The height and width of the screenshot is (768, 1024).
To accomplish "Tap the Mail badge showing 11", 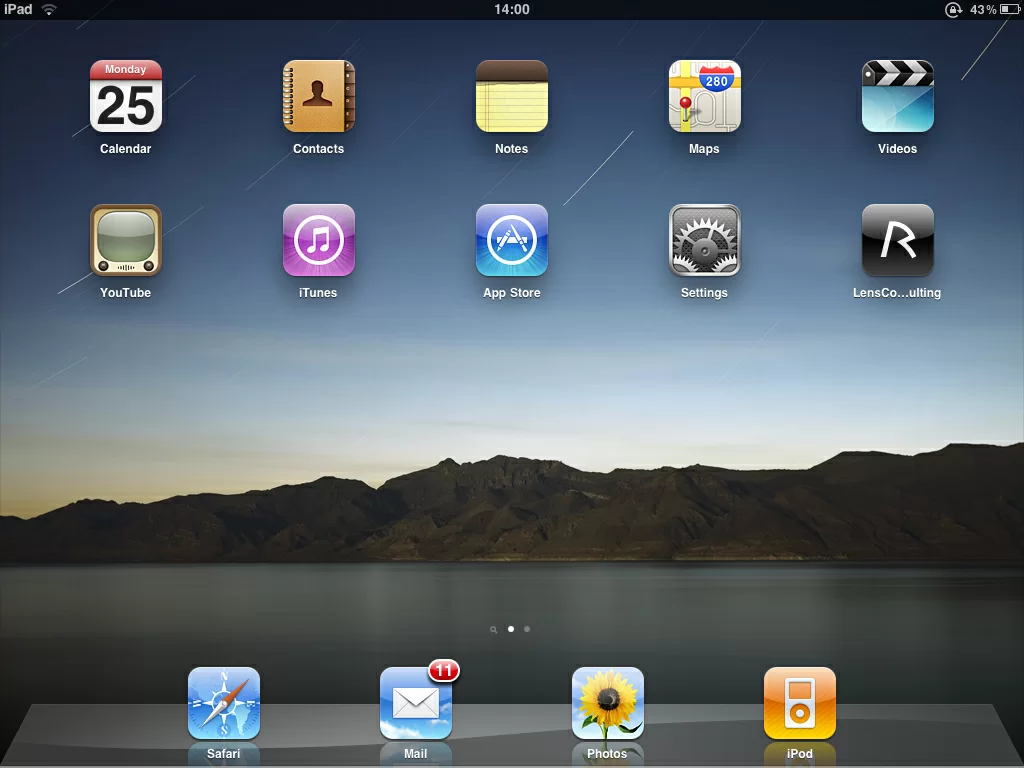I will pos(444,671).
